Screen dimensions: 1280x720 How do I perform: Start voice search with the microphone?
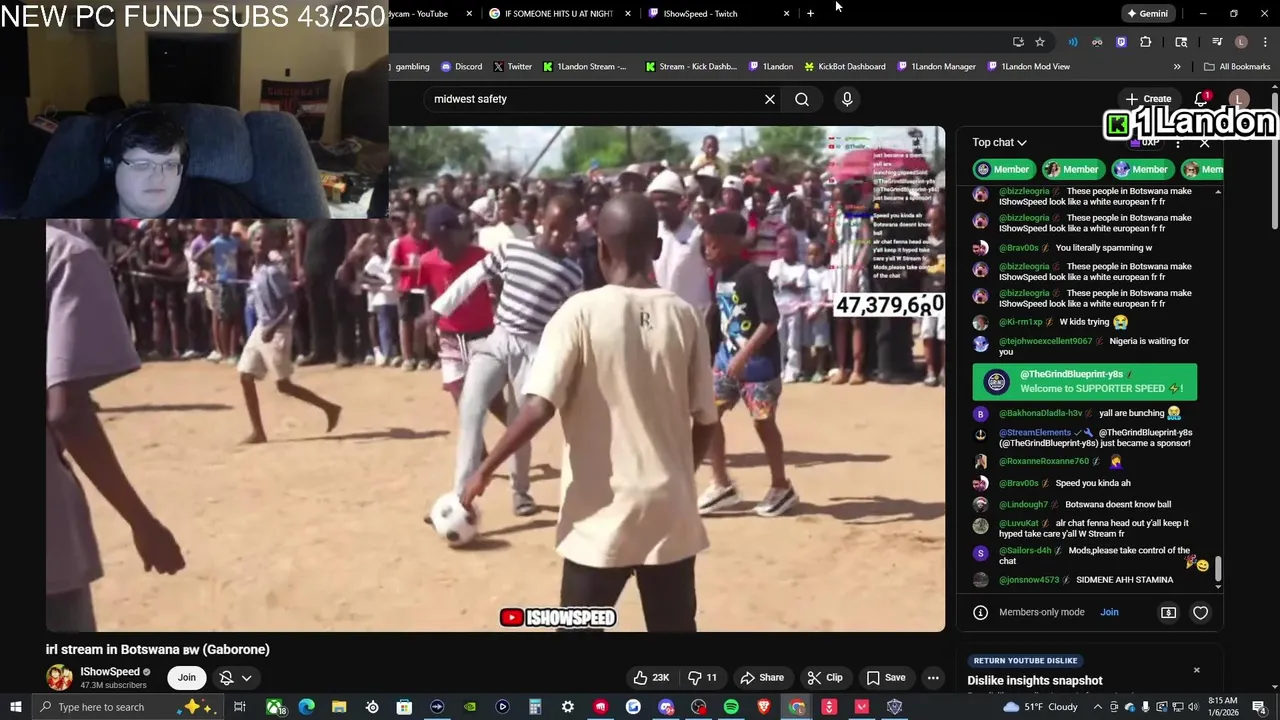847,99
